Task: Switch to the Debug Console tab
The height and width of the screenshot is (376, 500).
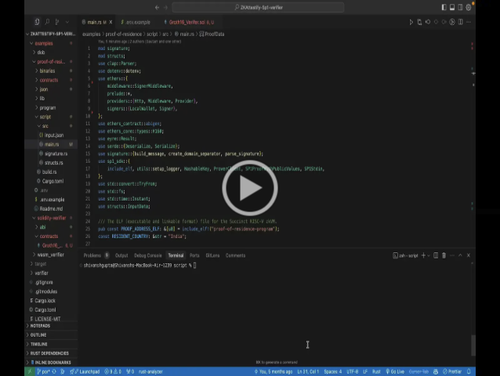Action: [x=148, y=255]
